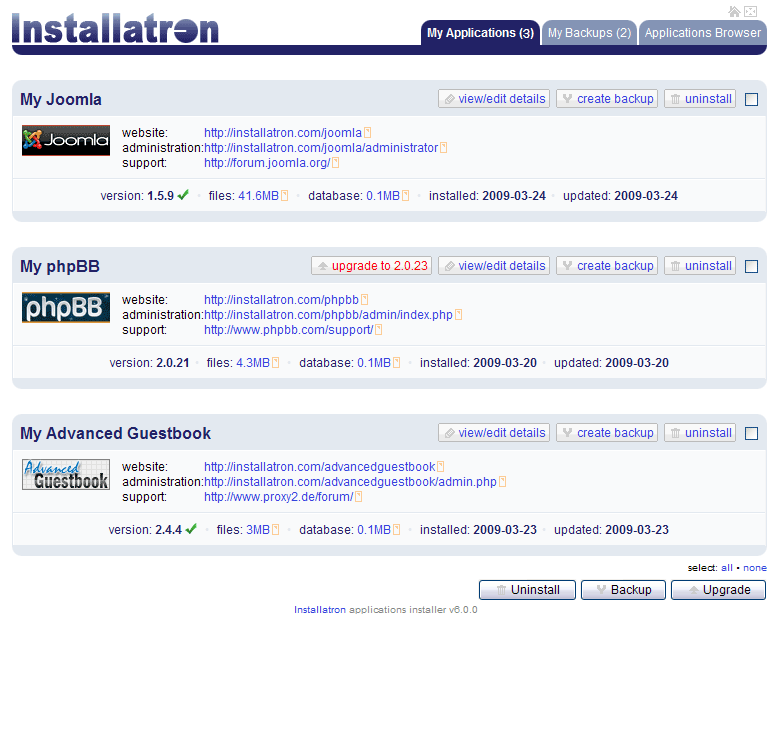Click the new-window icon after joomla/administrator link
780x736 pixels.
444,148
